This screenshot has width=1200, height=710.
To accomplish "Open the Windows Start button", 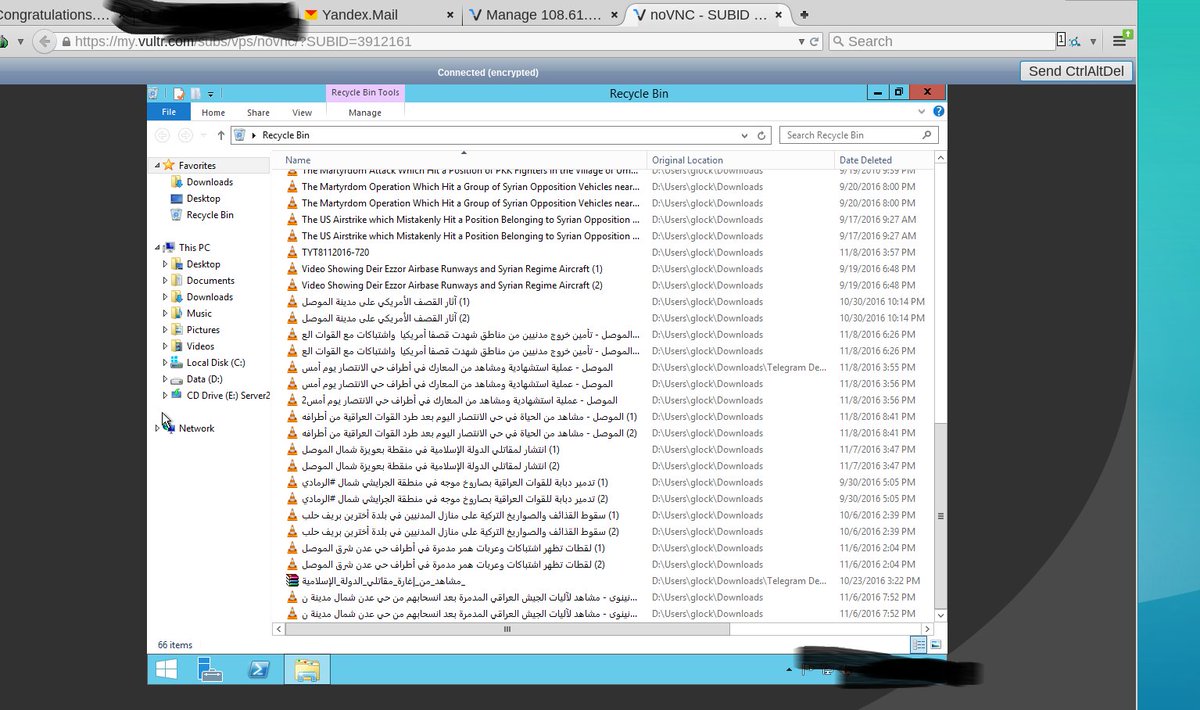I will click(166, 669).
